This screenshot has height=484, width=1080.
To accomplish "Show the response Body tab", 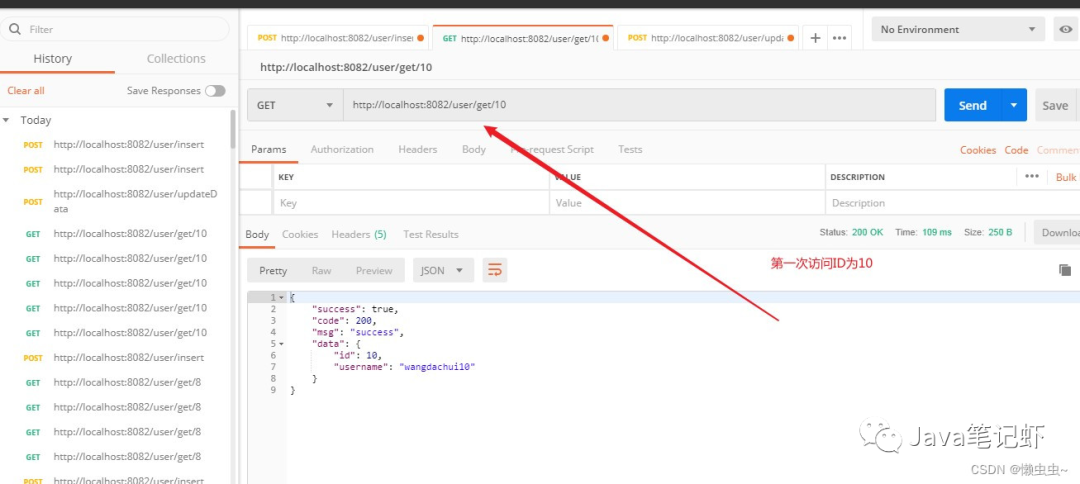I will click(257, 234).
